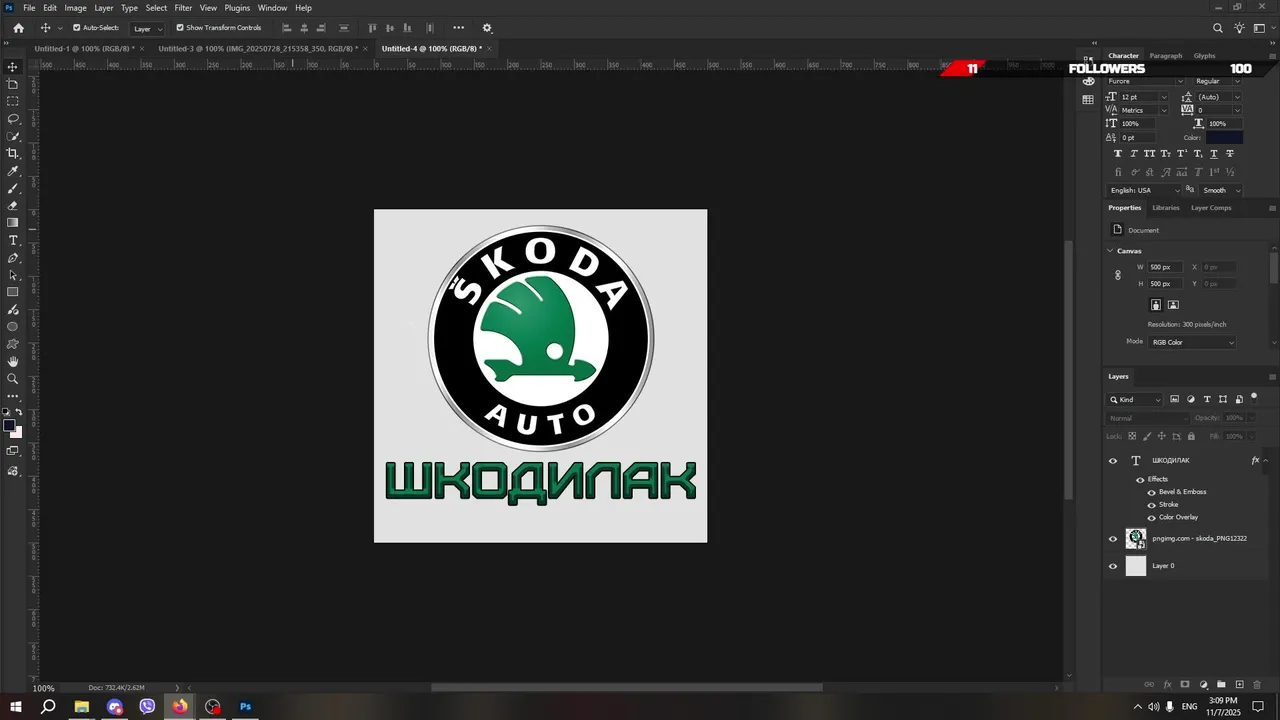This screenshot has width=1280, height=720.
Task: Select the Gradient tool
Action: click(x=13, y=222)
